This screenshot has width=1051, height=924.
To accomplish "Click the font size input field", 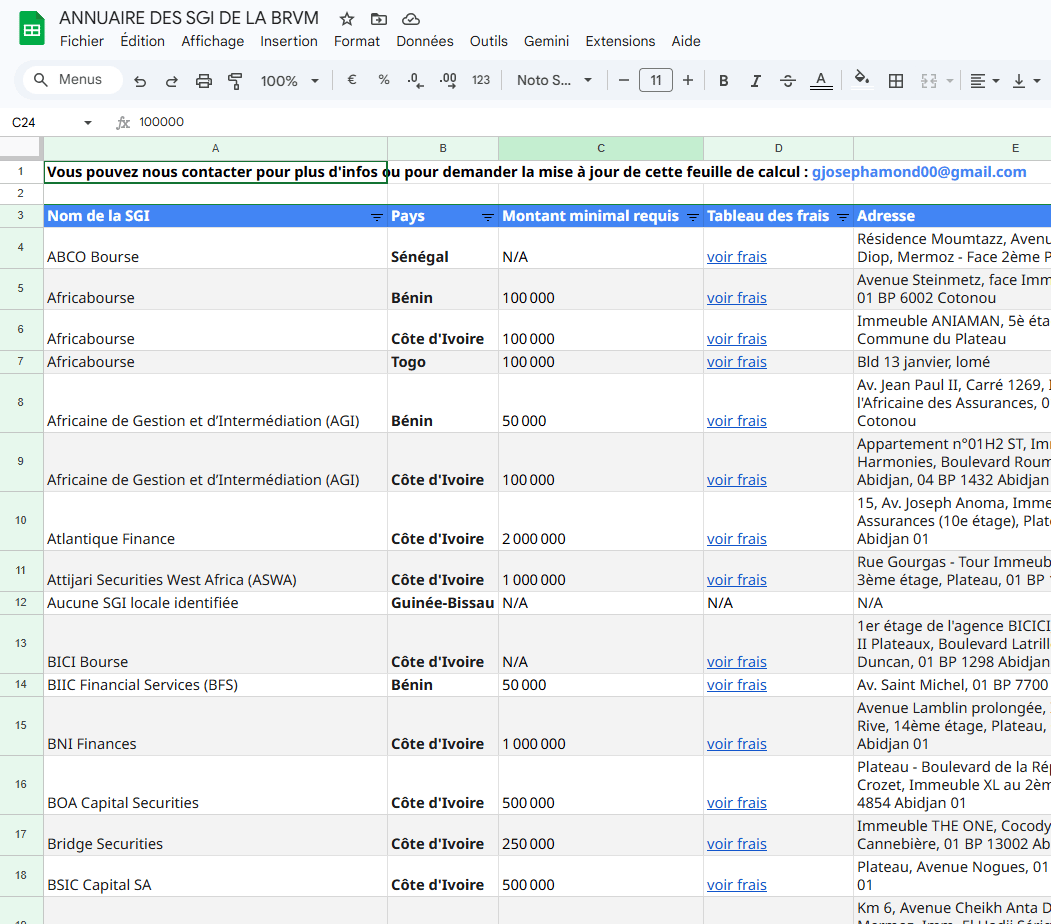I will (656, 80).
